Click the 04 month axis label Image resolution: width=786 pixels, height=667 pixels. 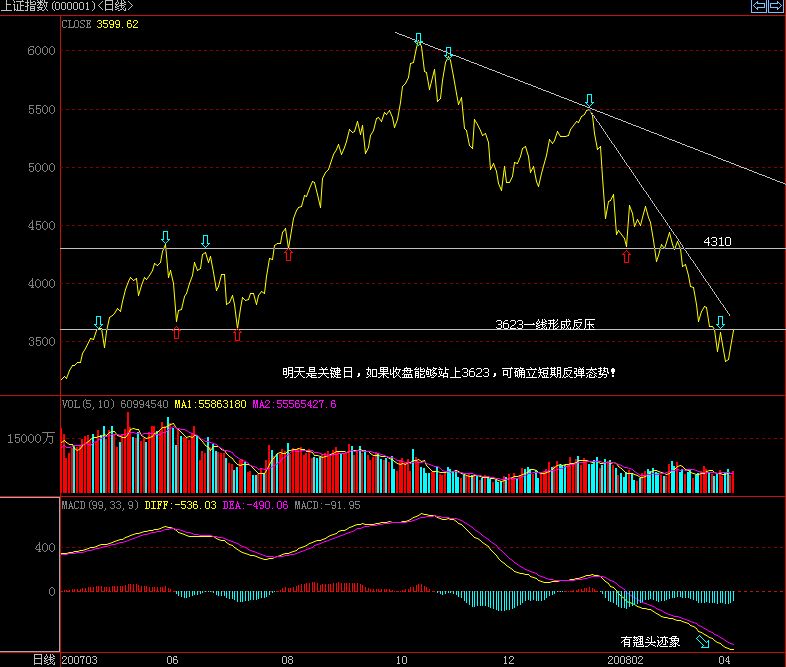(x=724, y=660)
